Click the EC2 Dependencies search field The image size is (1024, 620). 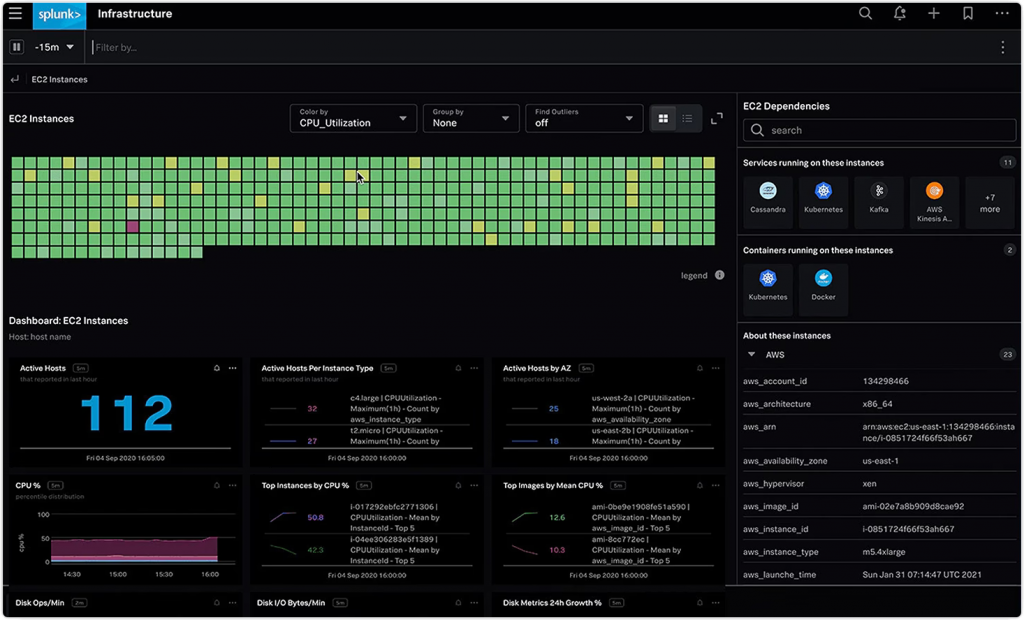pos(878,130)
